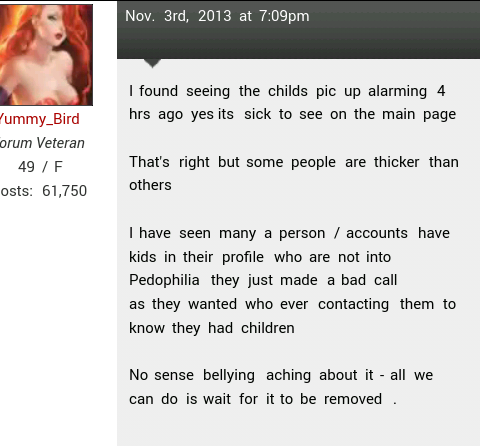Viewport: 480px width, 446px height.
Task: Click the paragraph starting That's right
Action: (294, 173)
